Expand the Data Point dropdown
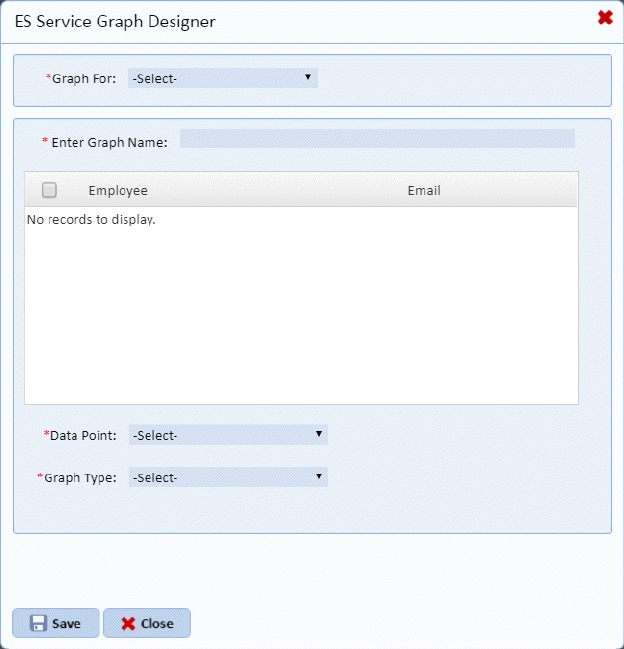Image resolution: width=624 pixels, height=649 pixels. click(228, 435)
